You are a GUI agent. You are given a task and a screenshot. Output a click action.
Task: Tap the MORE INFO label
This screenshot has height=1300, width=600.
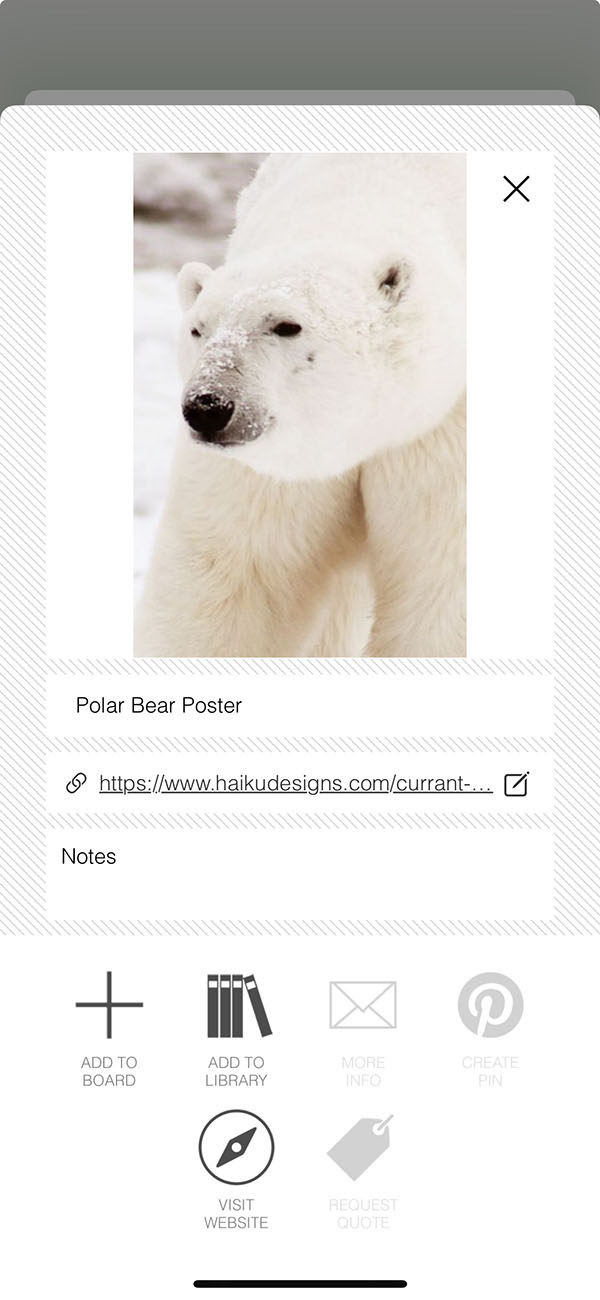tap(363, 1071)
